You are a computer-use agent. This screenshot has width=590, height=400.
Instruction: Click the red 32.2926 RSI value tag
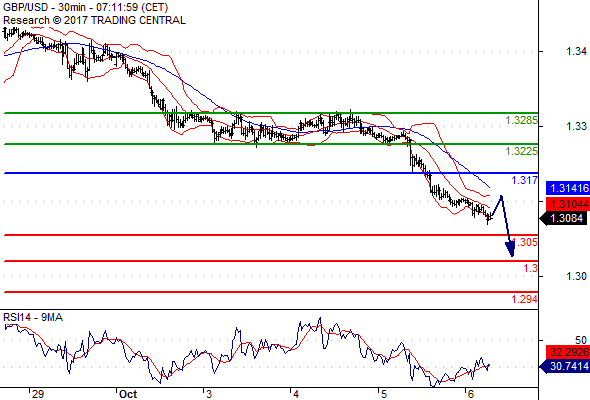tap(568, 352)
